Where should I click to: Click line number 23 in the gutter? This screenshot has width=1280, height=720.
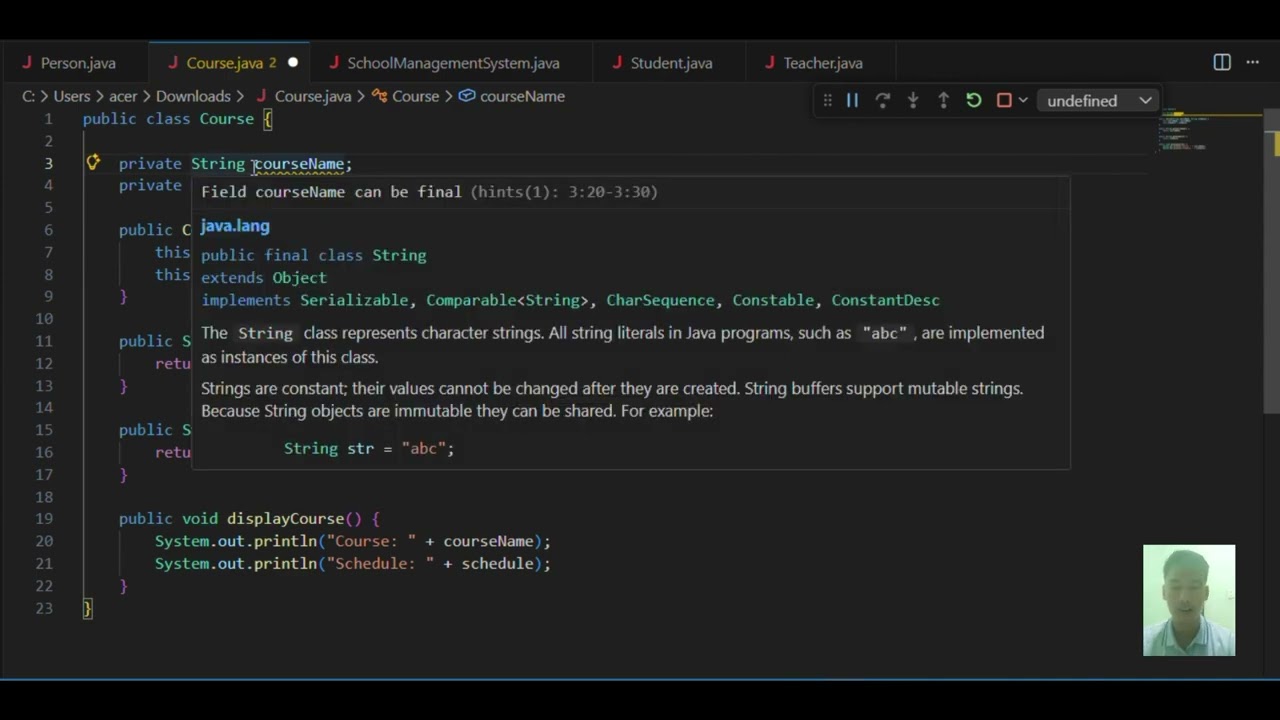(x=43, y=608)
